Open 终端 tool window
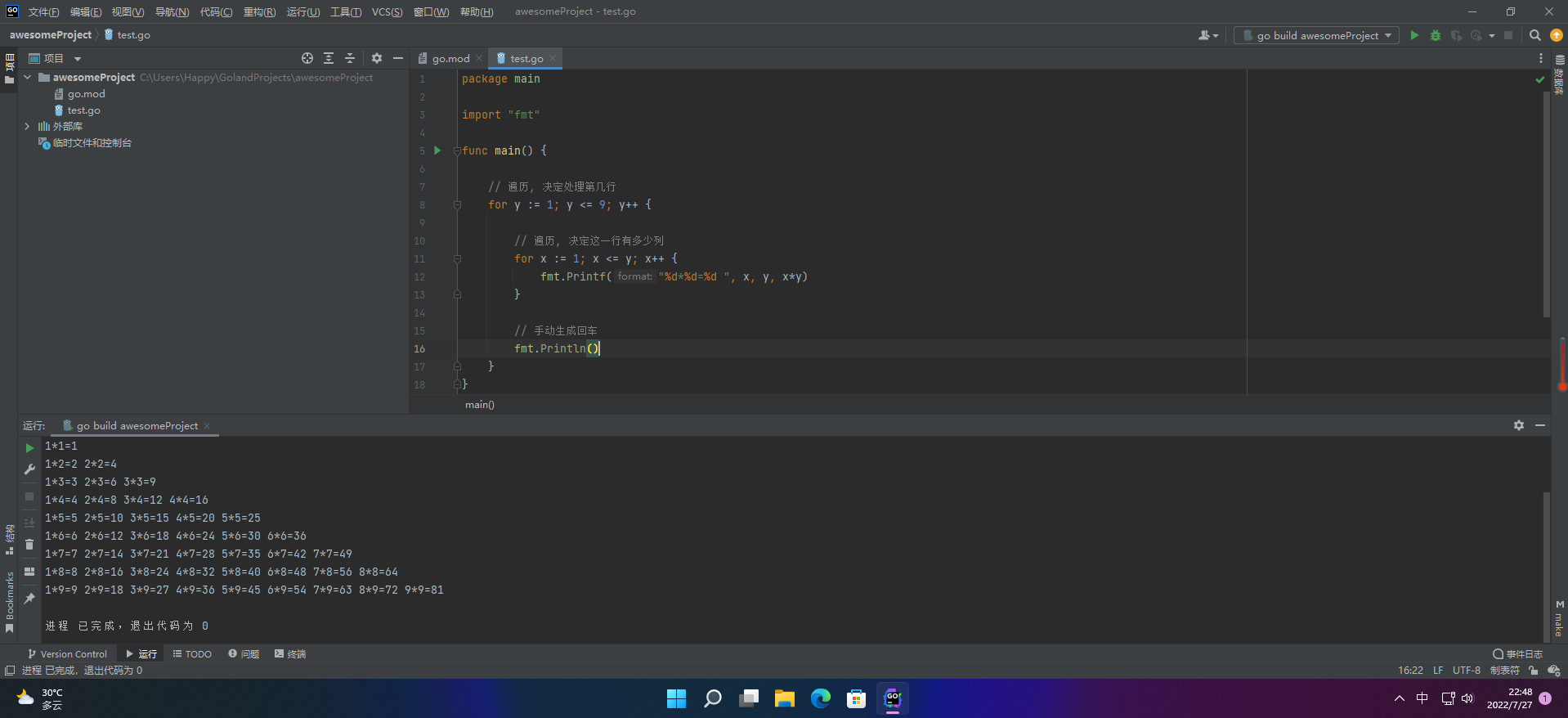 [290, 654]
